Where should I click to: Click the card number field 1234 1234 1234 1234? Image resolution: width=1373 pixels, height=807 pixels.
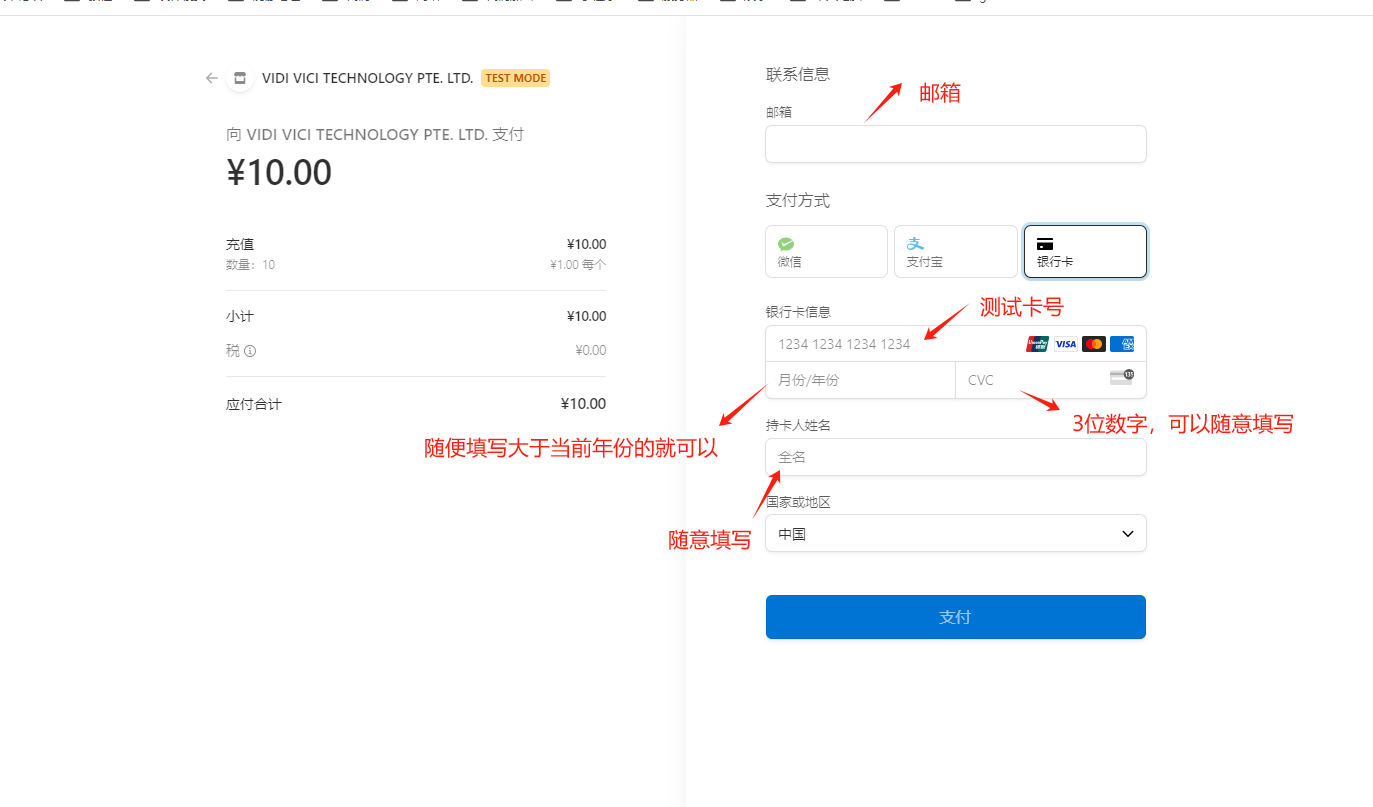coord(956,344)
